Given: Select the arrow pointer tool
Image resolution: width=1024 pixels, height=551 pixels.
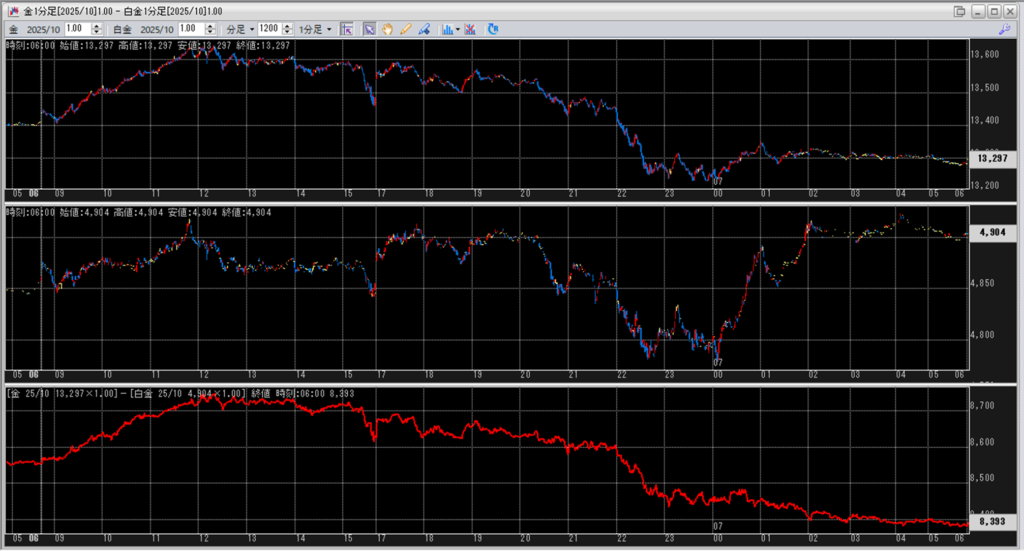Looking at the screenshot, I should [x=369, y=29].
